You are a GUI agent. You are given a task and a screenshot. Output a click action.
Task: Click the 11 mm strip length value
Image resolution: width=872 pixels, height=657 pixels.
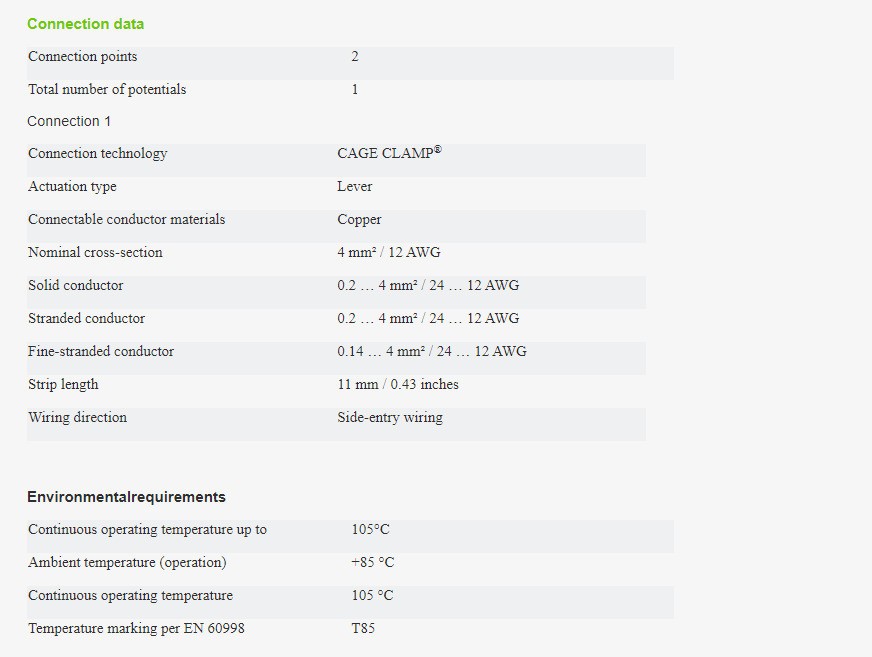coord(398,385)
